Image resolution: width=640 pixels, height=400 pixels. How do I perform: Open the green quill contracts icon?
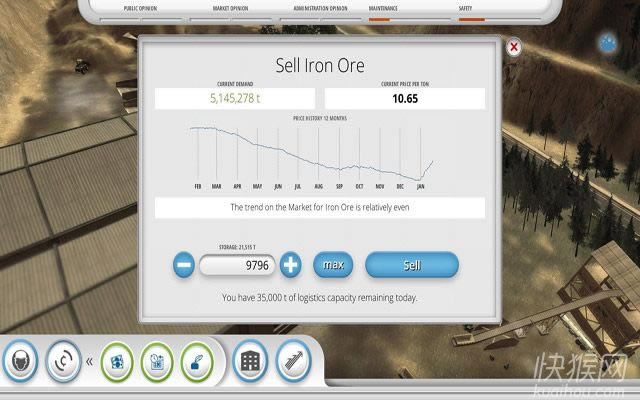click(x=196, y=360)
